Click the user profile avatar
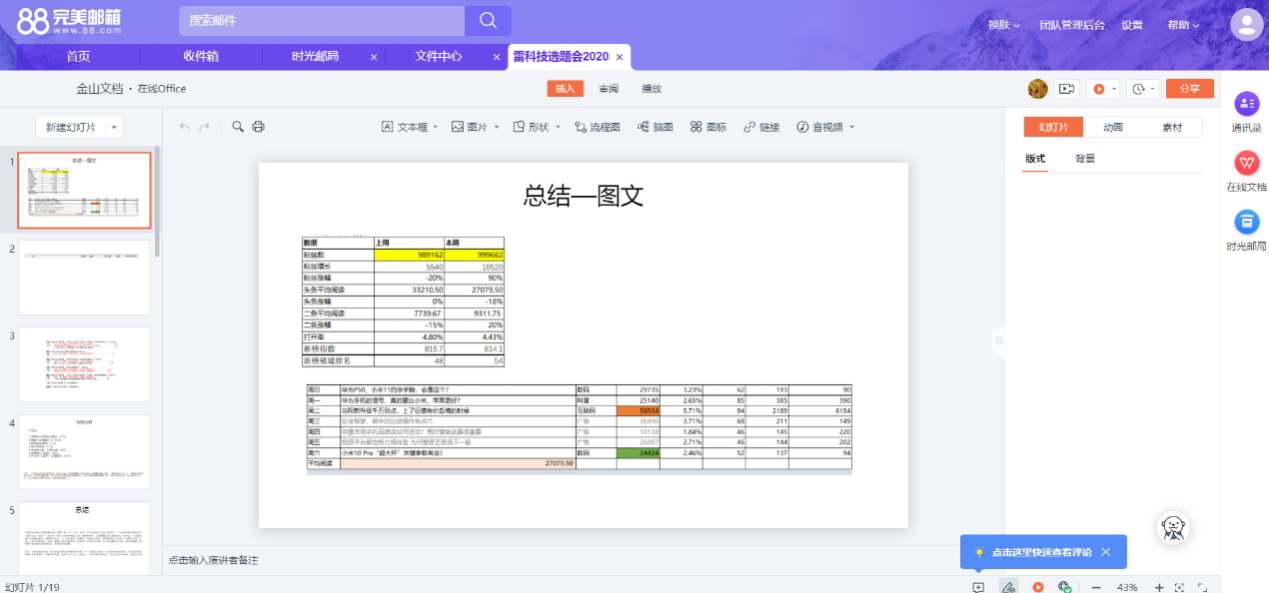The width and height of the screenshot is (1269, 593). 1246,24
